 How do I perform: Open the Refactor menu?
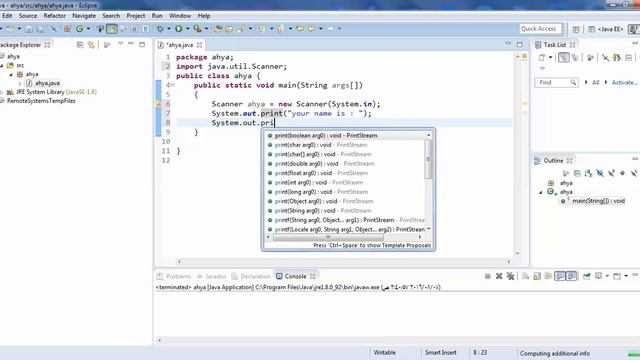pyautogui.click(x=54, y=16)
